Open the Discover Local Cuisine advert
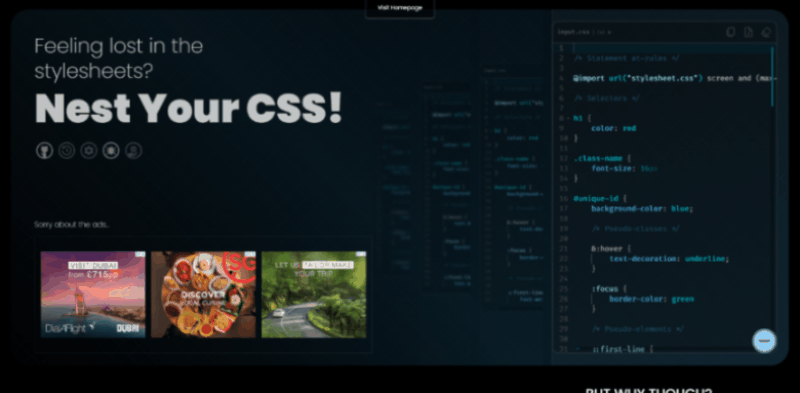 (203, 294)
